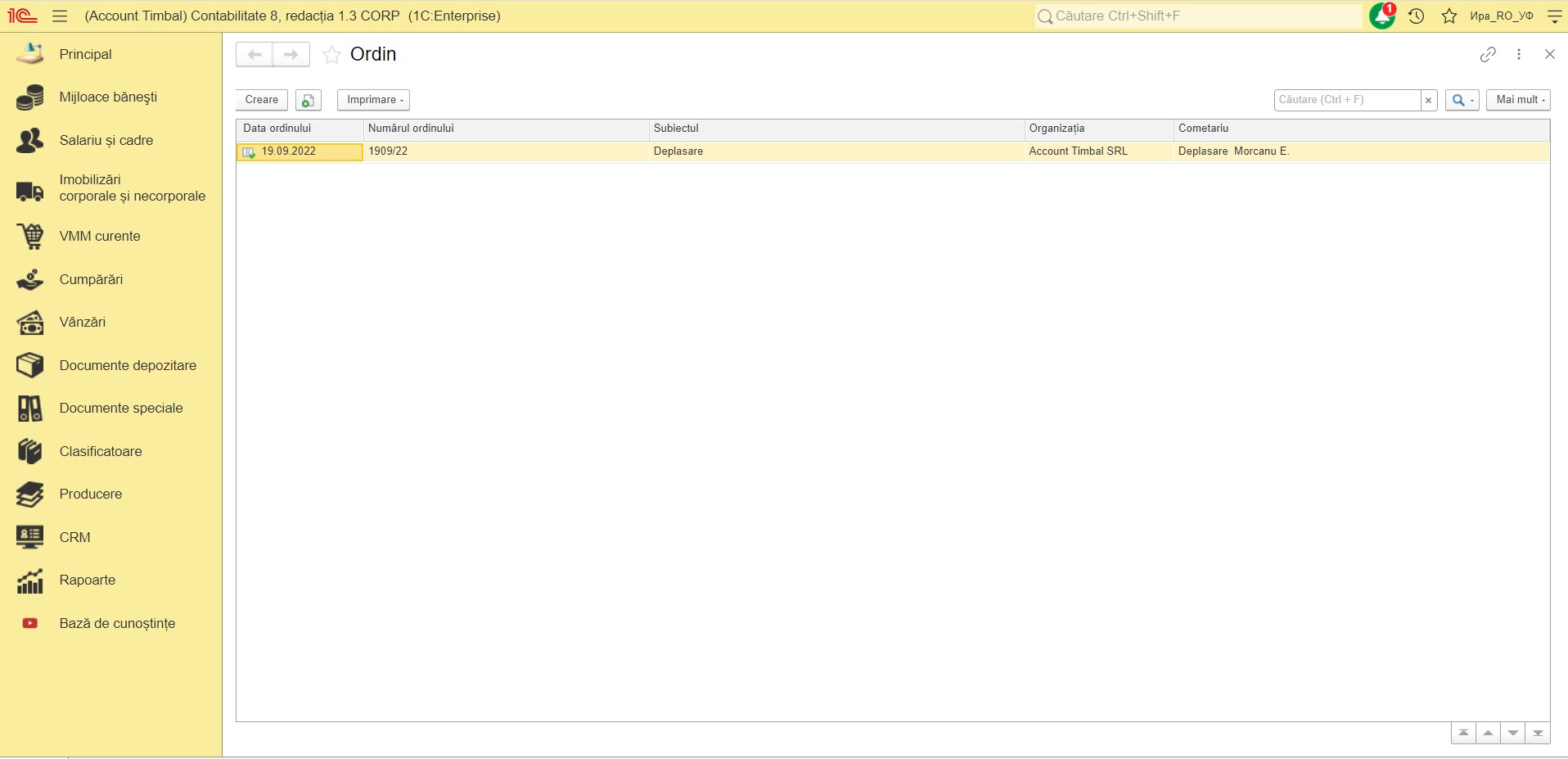
Task: Add Ordin to favorites star
Action: (331, 55)
